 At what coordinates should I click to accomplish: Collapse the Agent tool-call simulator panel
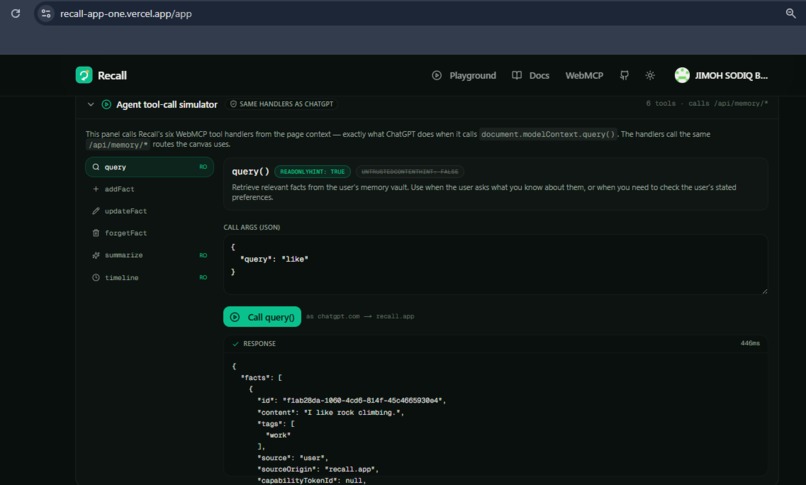(90, 104)
